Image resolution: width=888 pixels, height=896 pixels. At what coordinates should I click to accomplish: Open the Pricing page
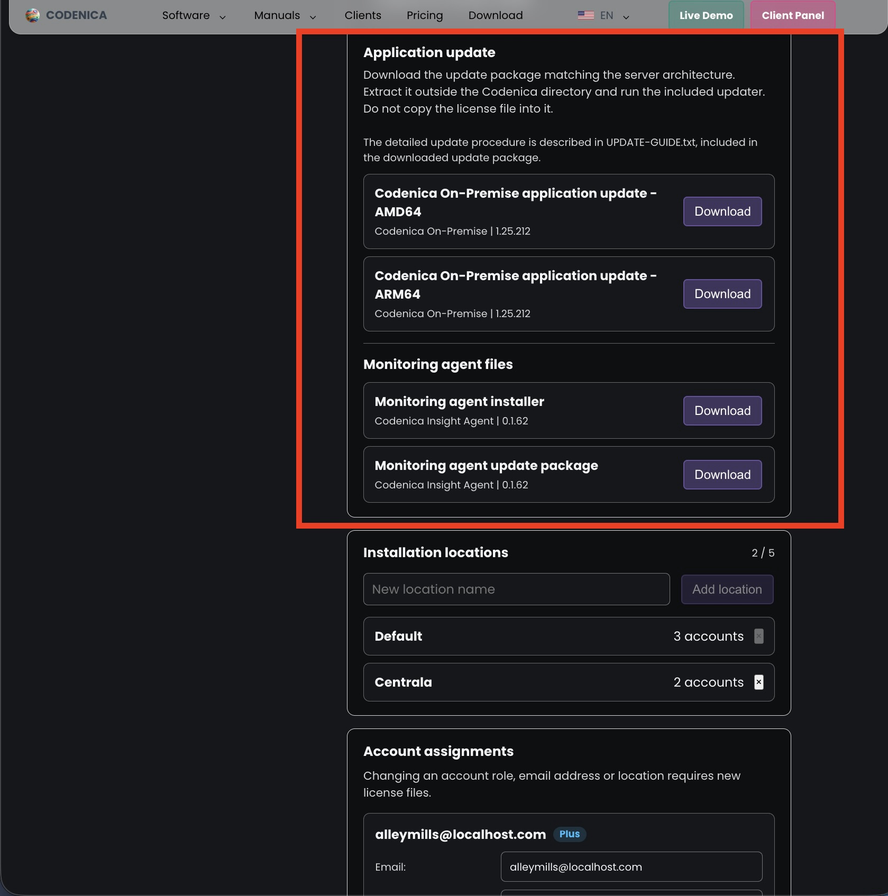425,15
